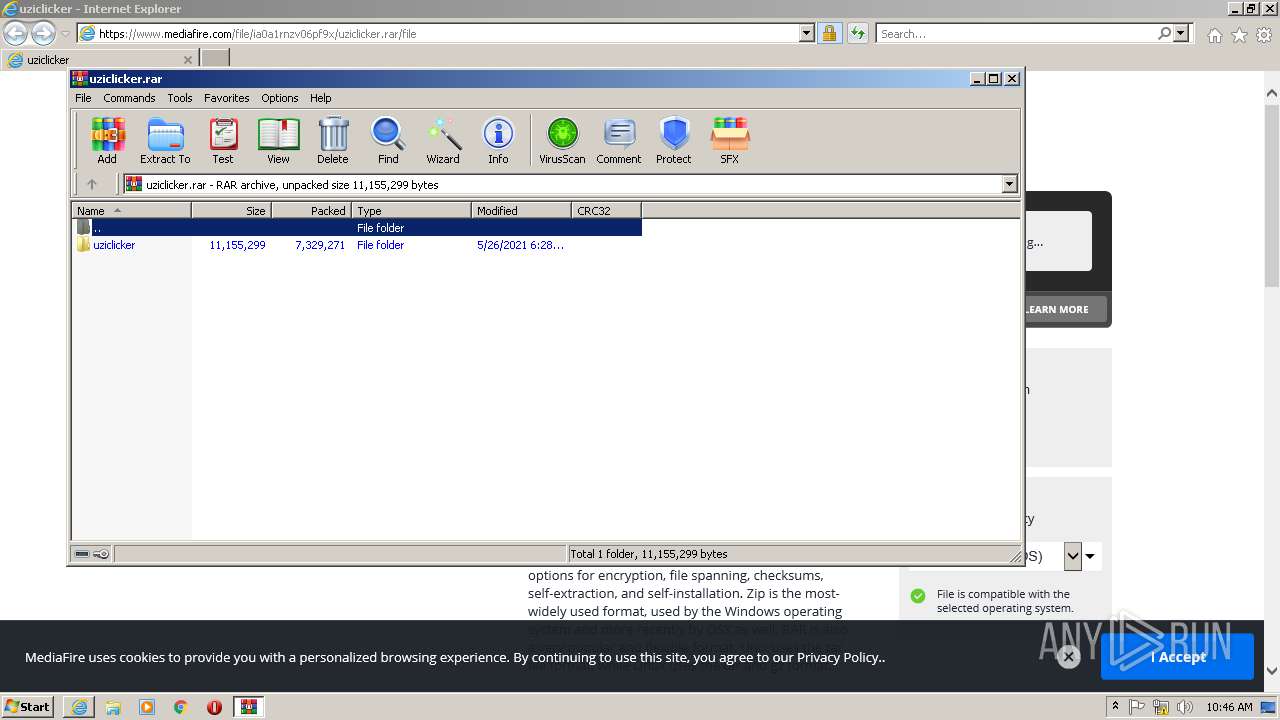This screenshot has width=1280, height=720.
Task: Click the refresh page icon in IE
Action: point(857,33)
